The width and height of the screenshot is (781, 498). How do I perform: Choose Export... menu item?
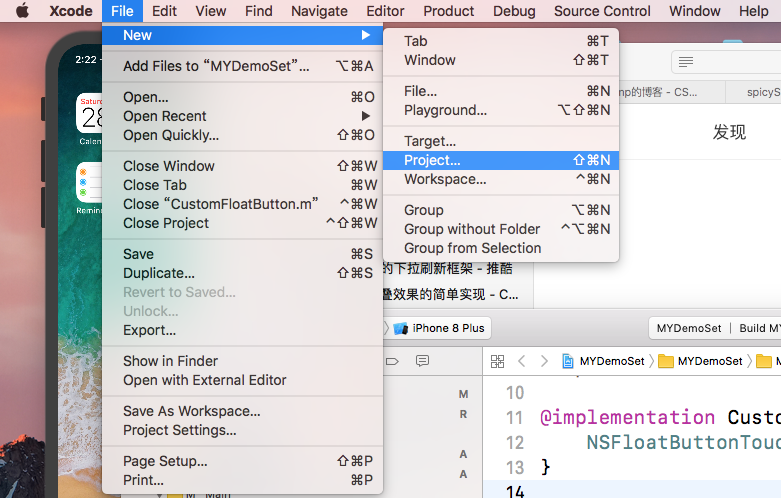click(243, 330)
